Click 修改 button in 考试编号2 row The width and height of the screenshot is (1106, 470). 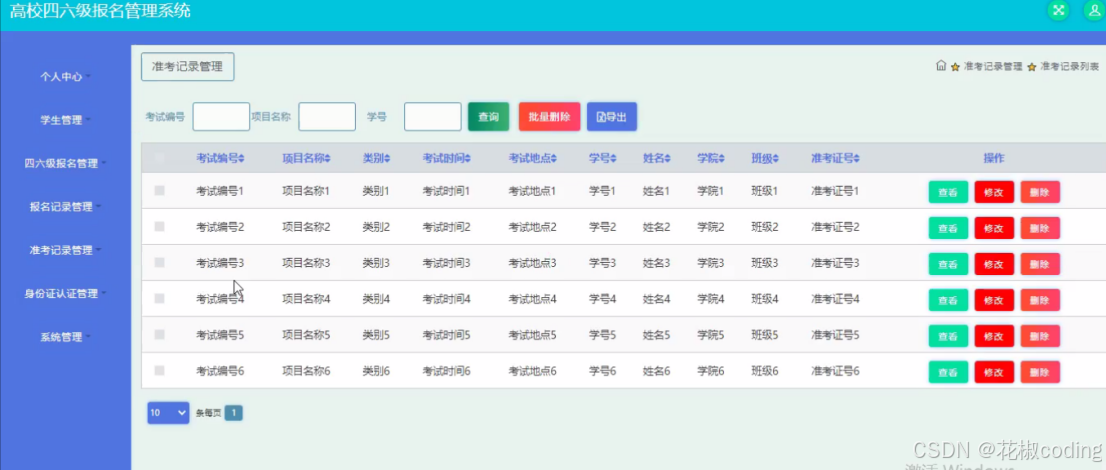coord(994,228)
